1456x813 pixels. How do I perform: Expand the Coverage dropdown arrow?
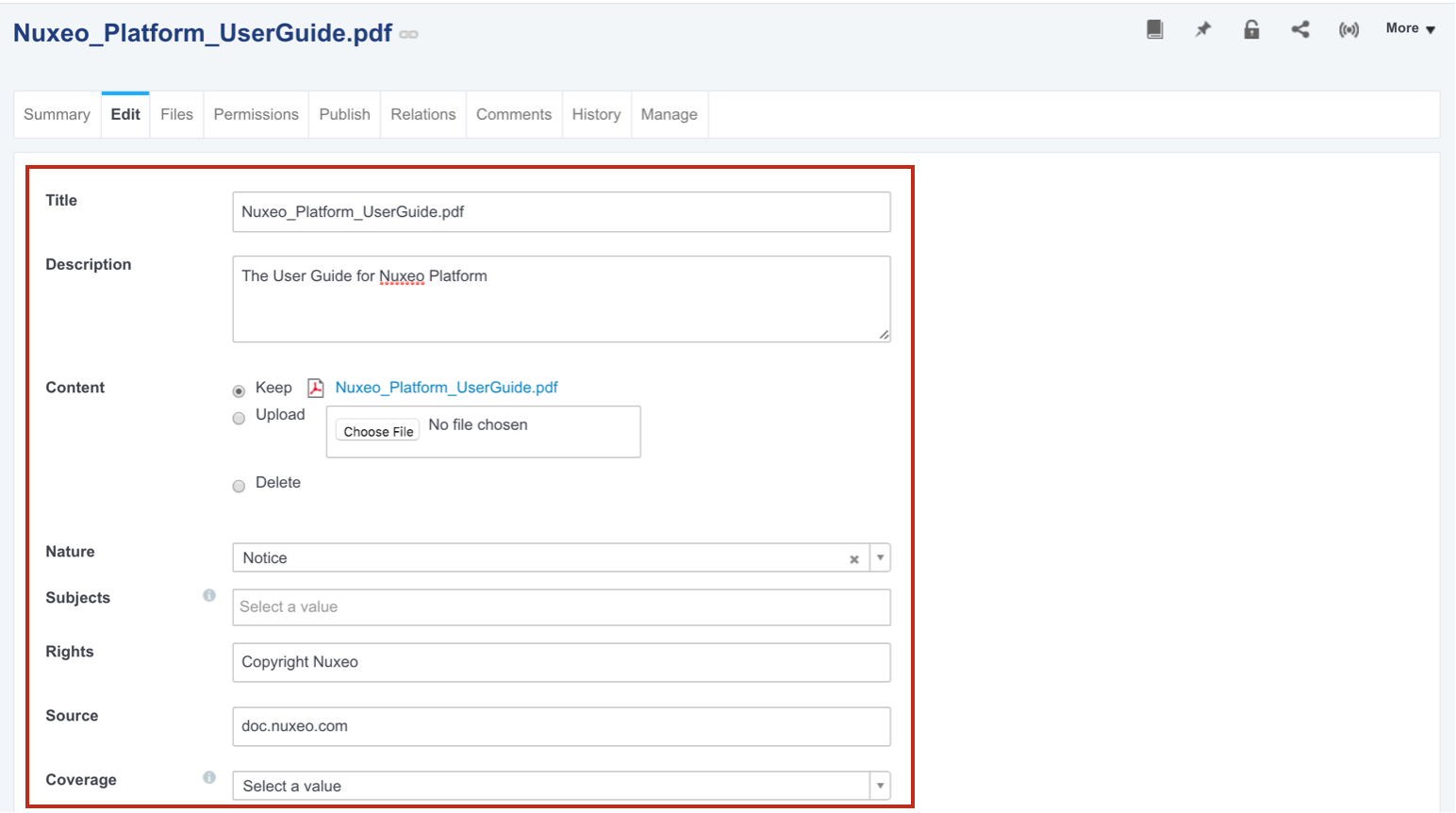click(880, 786)
